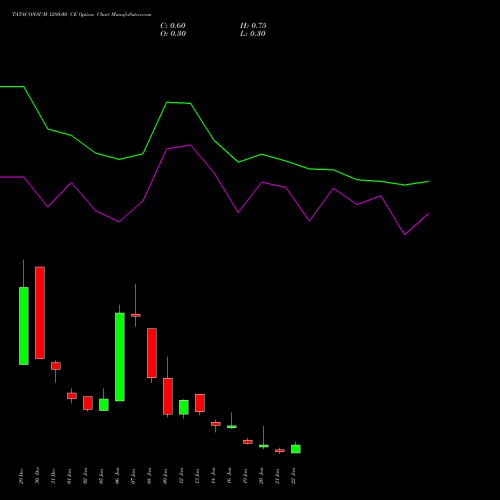500x500 pixels.
Task: Select the open value 'O: 0.30'
Action: [173, 34]
